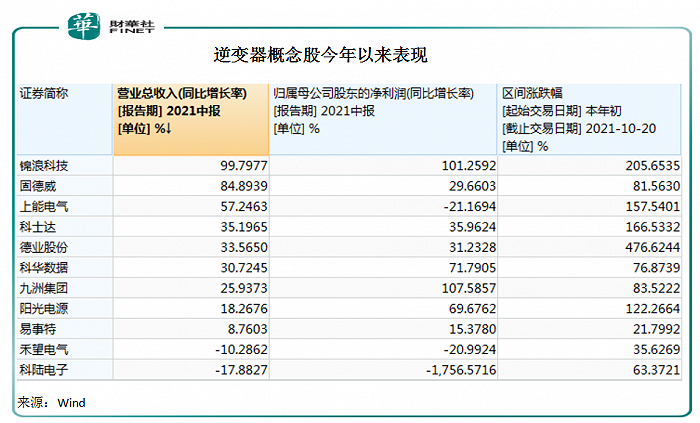
Task: Click revenue growth value -10.2862
Action: click(x=241, y=349)
